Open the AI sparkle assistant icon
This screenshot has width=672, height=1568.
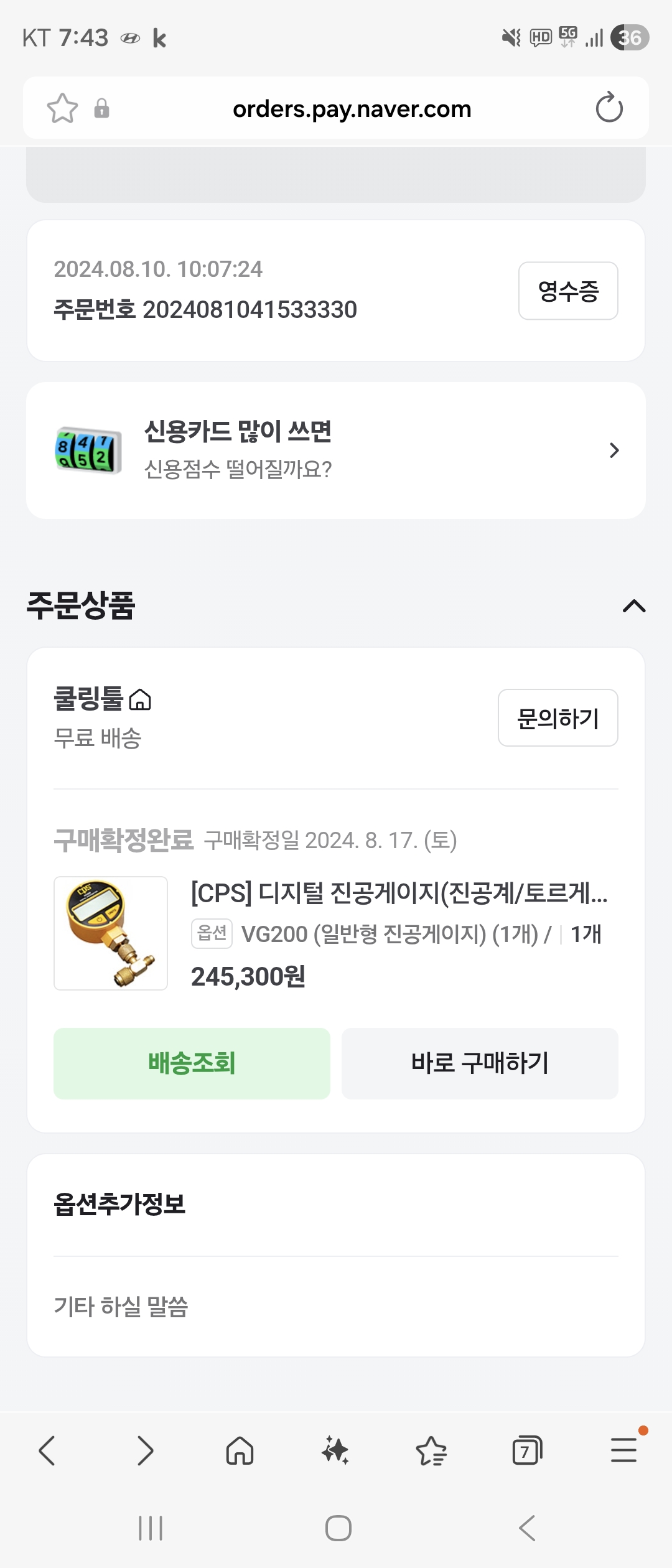coord(335,1451)
